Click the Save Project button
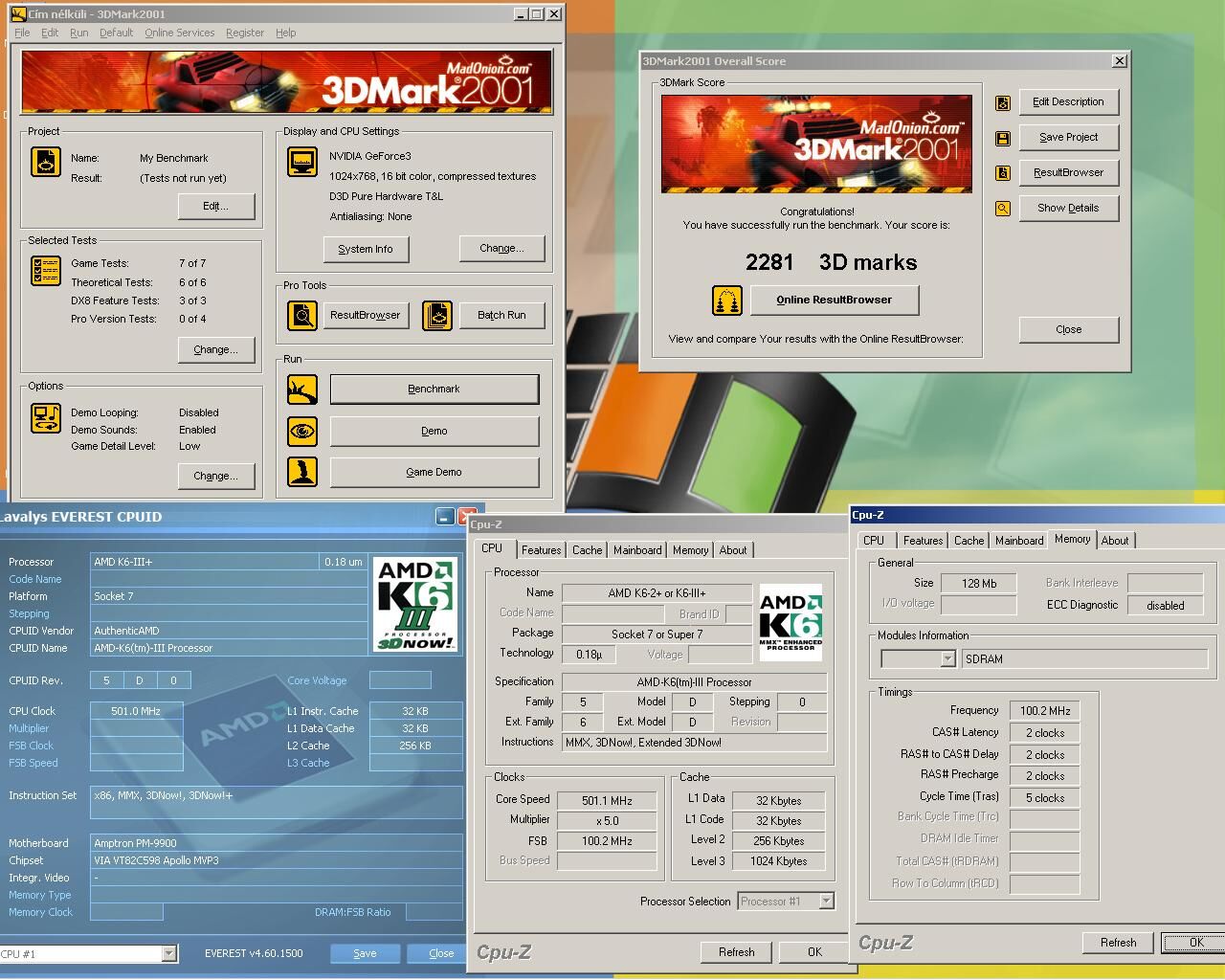 click(x=1068, y=137)
